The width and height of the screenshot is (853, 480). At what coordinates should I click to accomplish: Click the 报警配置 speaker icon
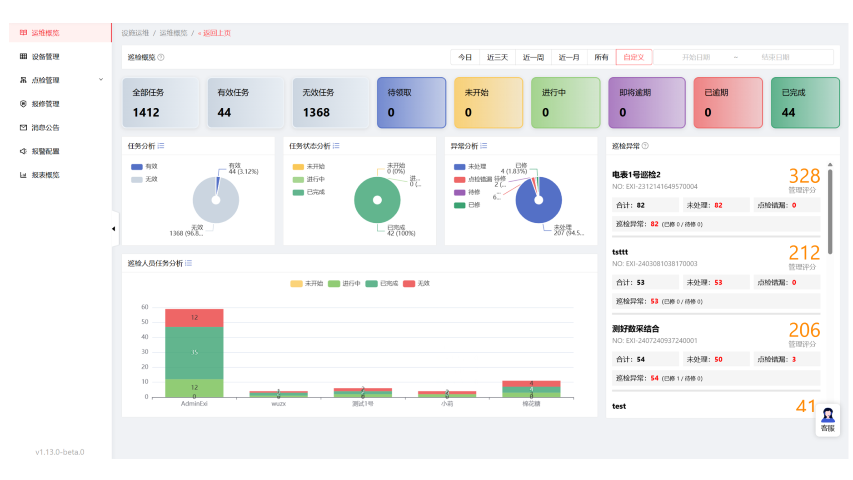[23, 151]
